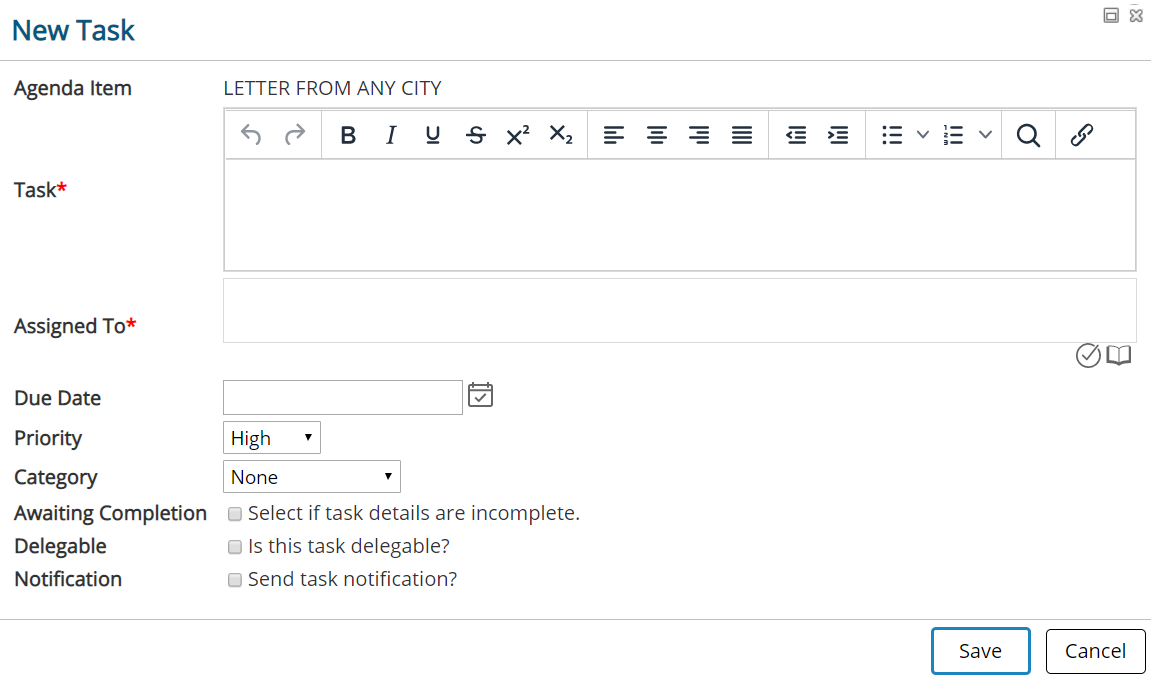This screenshot has height=678, width=1151.
Task: Click the Cancel button
Action: pyautogui.click(x=1095, y=651)
